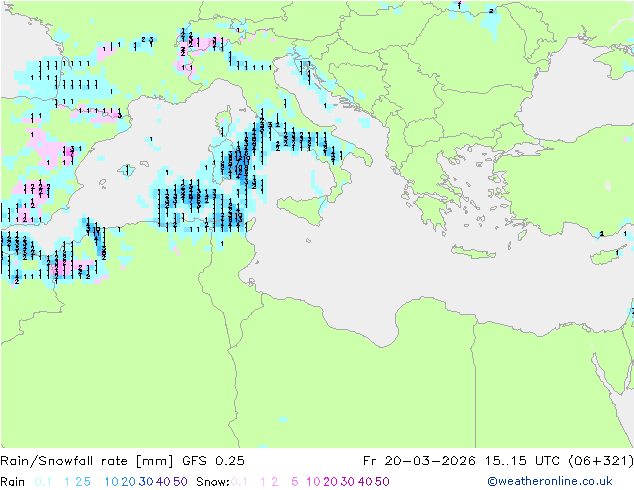Click the 'Snow:' legend label

point(213,482)
